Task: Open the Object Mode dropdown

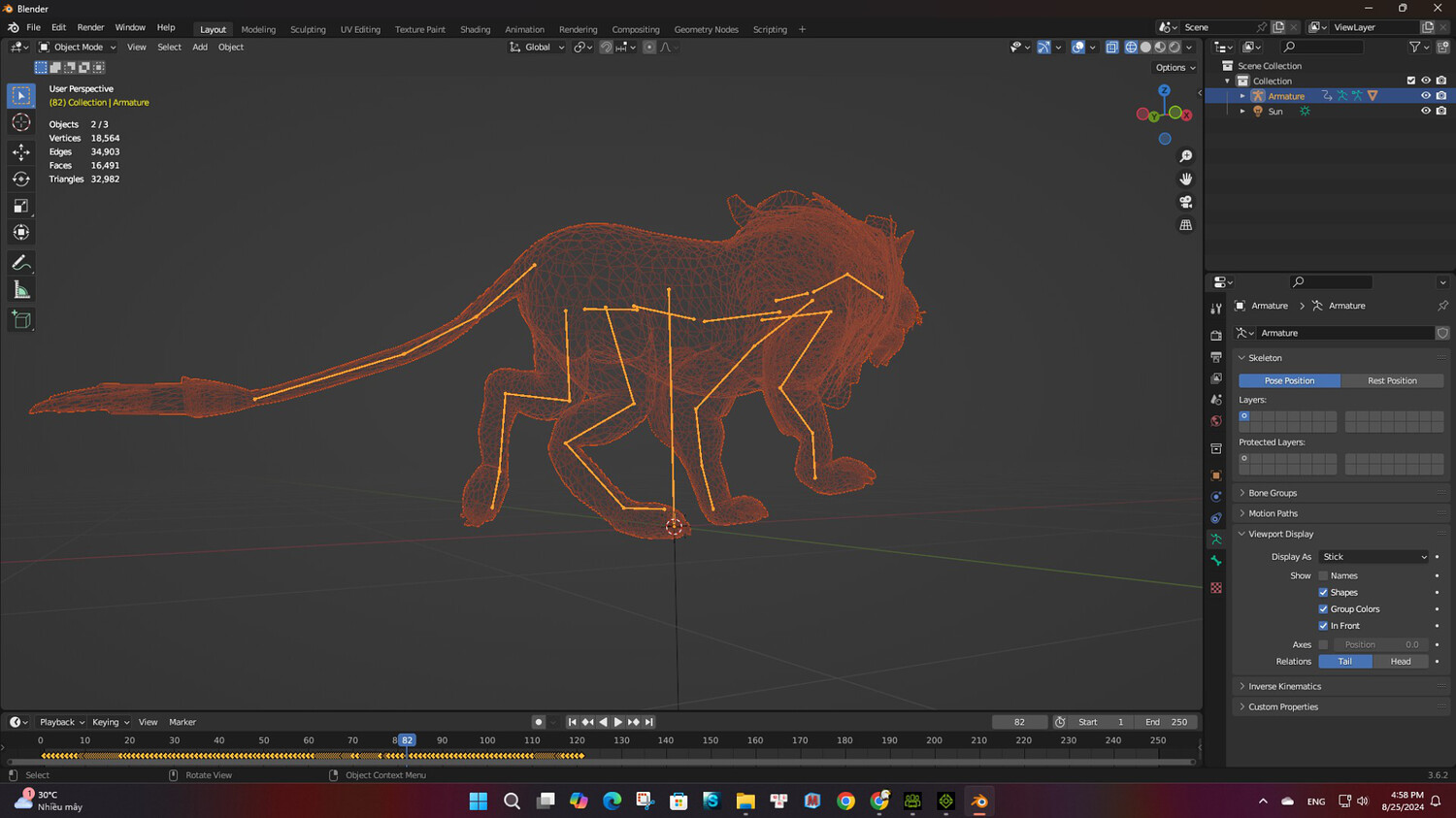Action: [78, 47]
